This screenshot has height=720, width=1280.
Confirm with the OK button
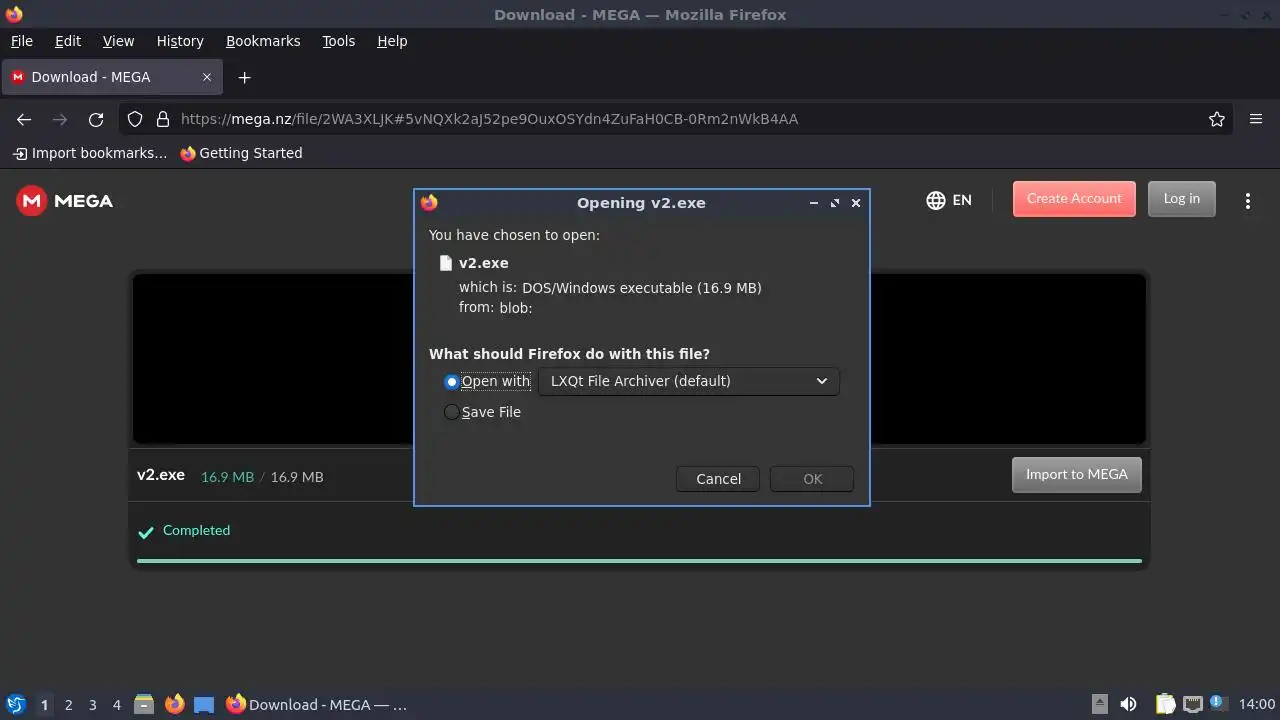click(x=812, y=479)
